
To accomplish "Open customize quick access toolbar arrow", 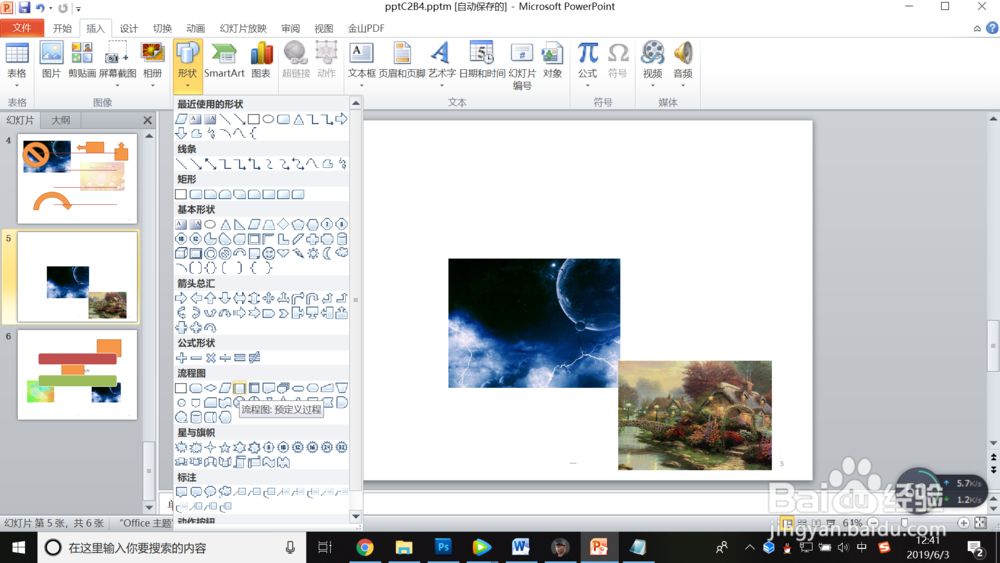I will (x=79, y=8).
